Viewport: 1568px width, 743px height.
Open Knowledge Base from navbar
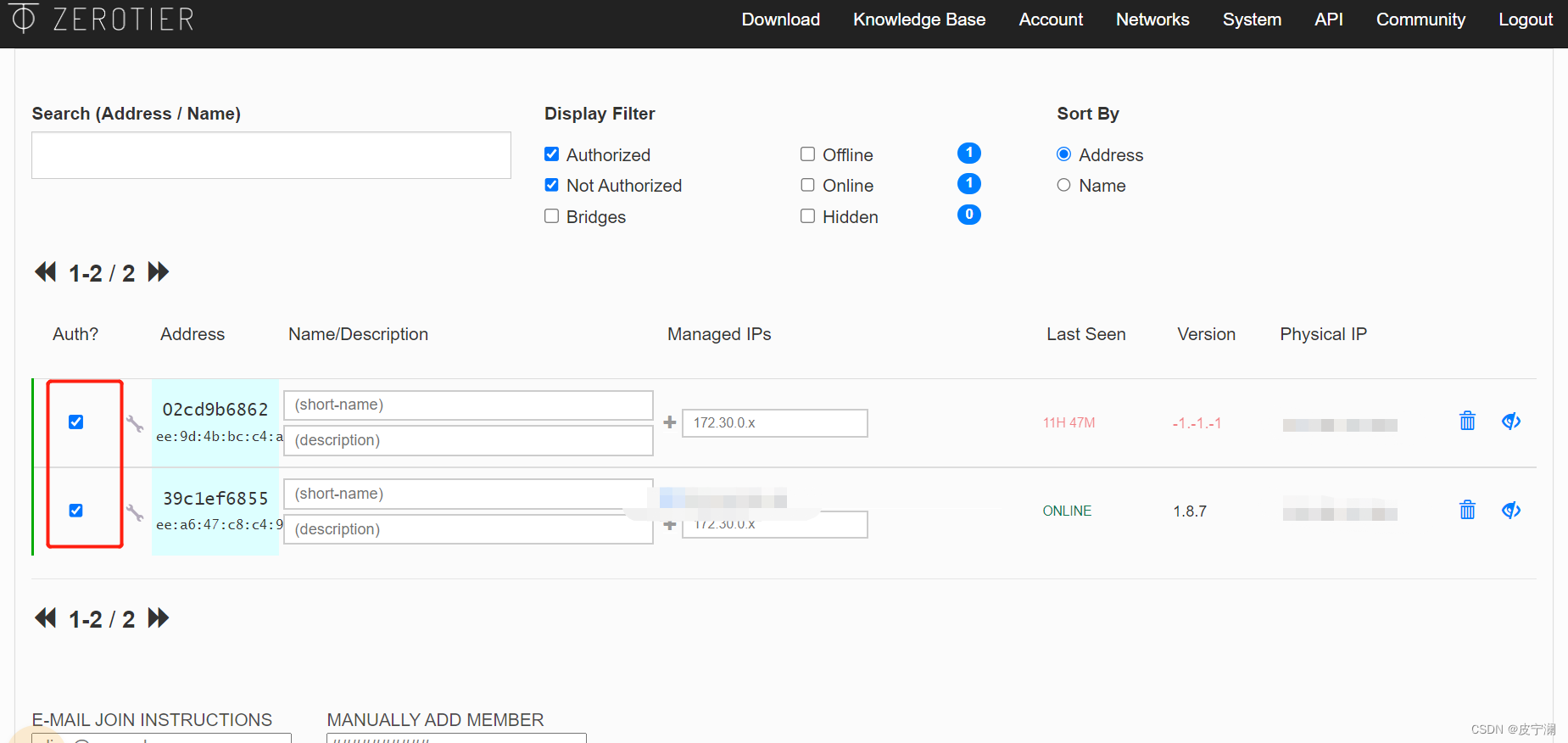pos(919,20)
